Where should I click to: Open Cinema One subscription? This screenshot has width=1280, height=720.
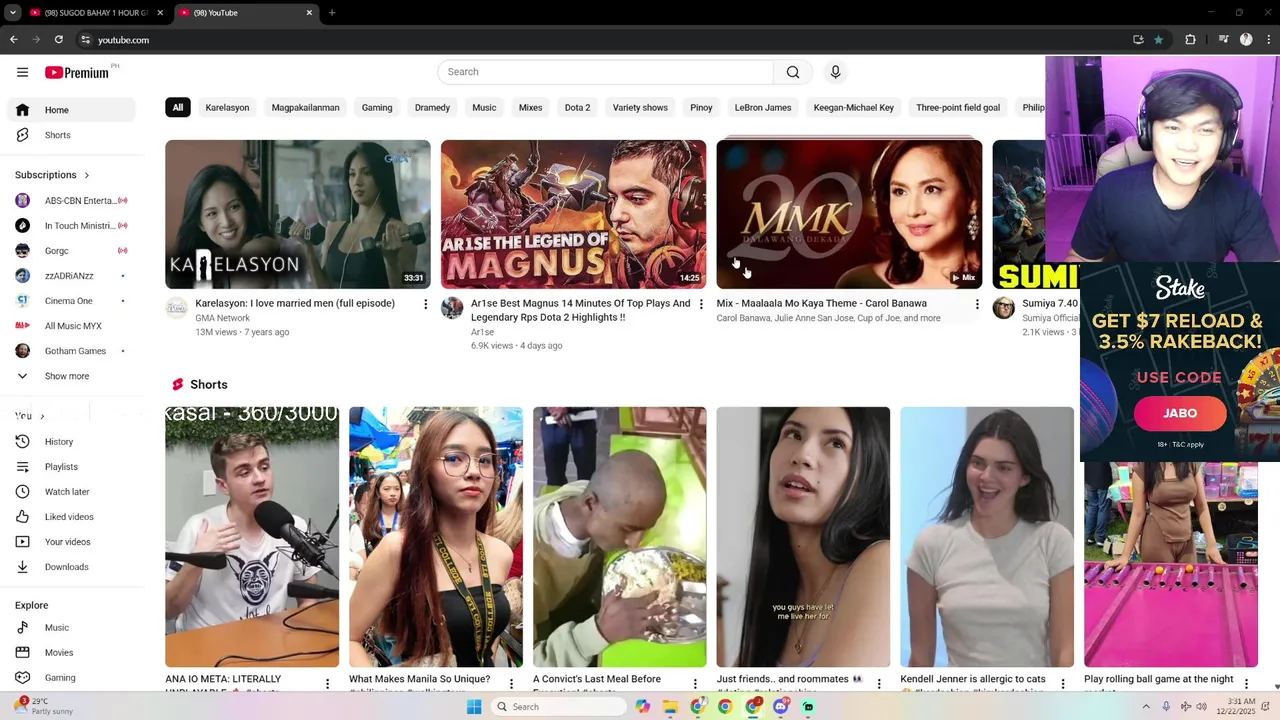(70, 301)
